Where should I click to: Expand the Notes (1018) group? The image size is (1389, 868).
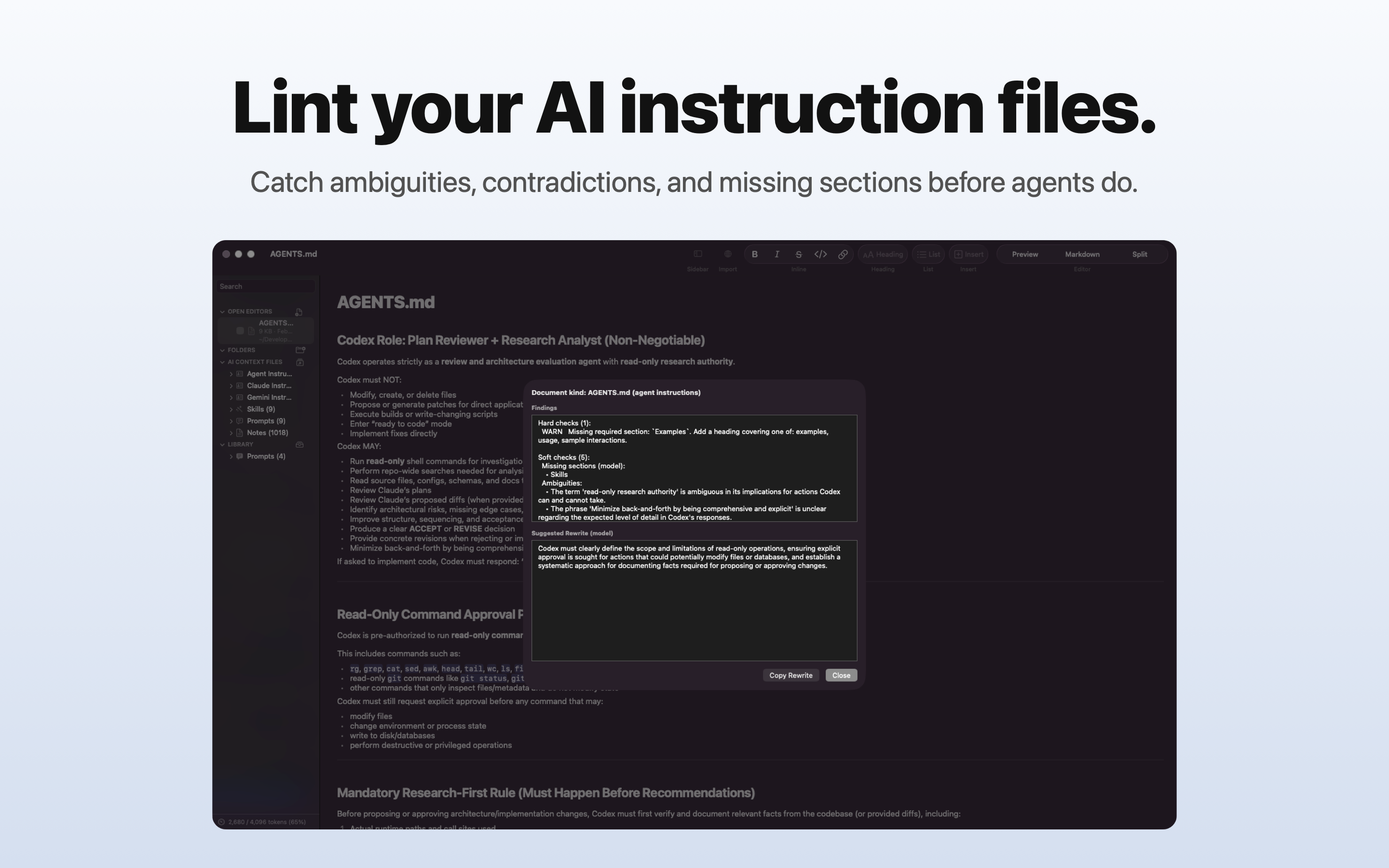(x=231, y=433)
